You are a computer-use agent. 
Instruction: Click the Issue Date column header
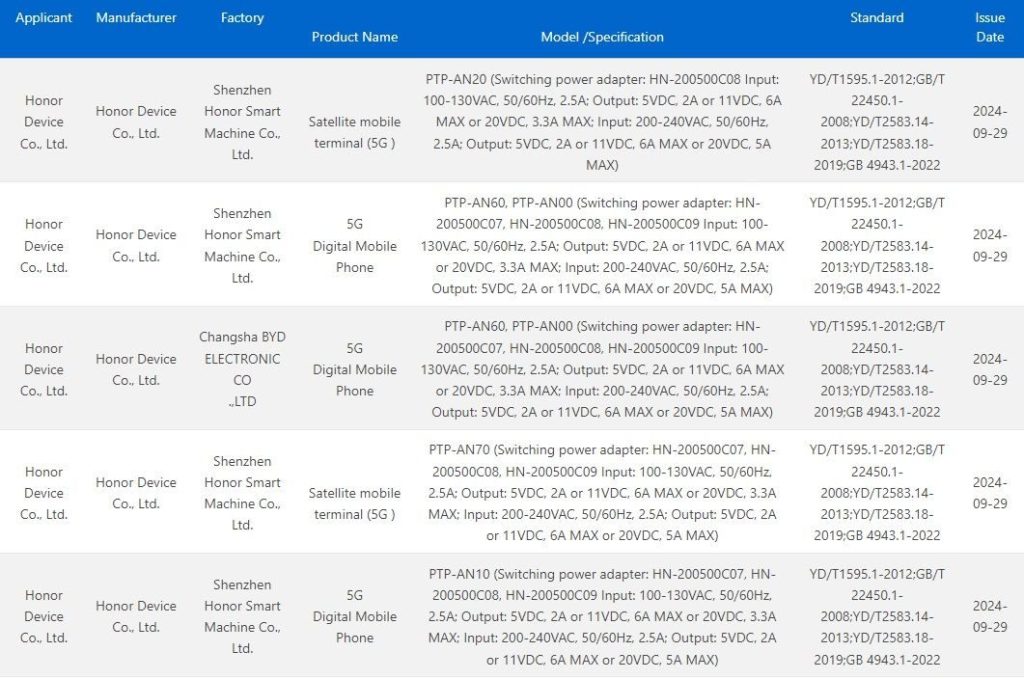pyautogui.click(x=990, y=27)
